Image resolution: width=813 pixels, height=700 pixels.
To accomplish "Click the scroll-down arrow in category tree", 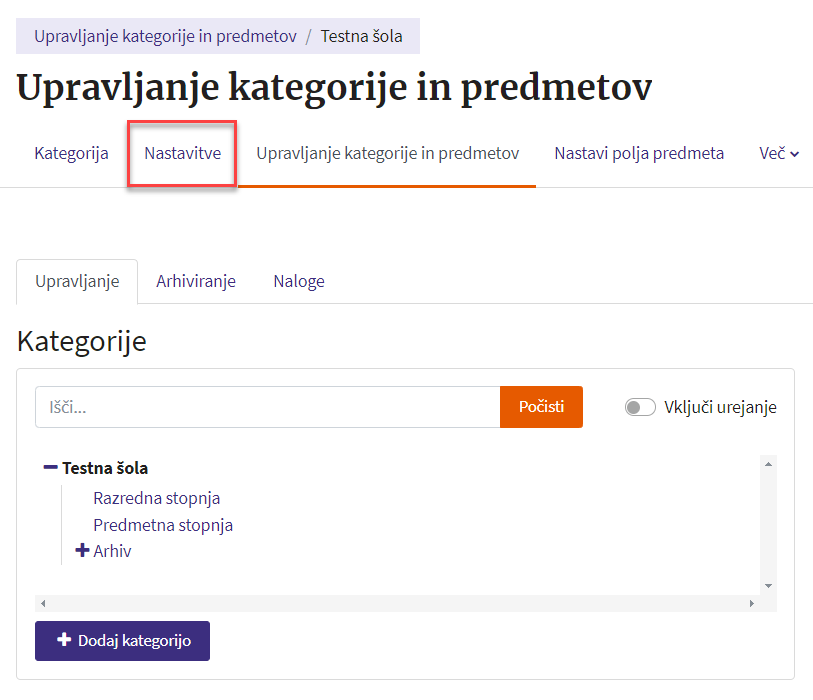I will 768,585.
